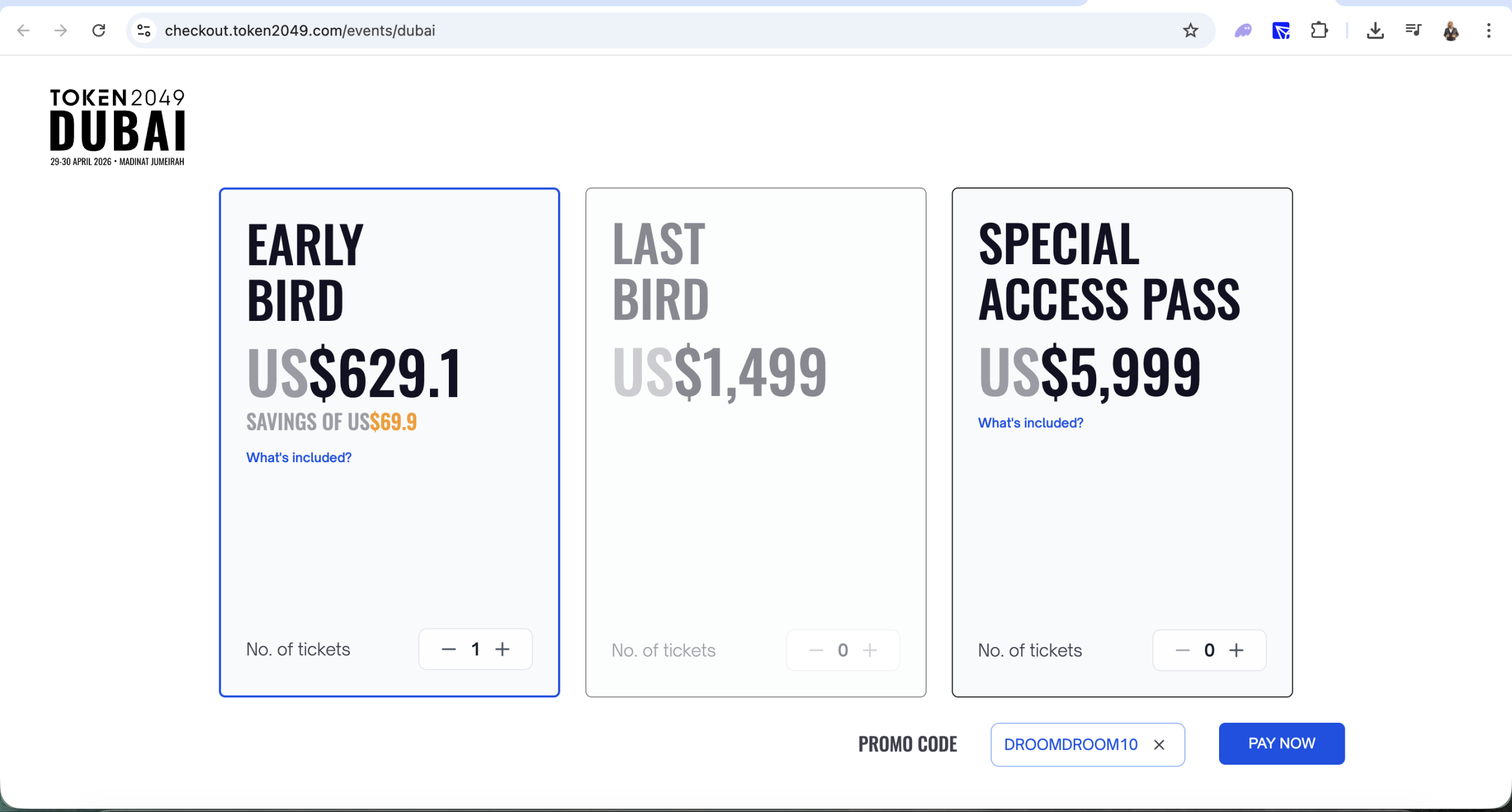Select the Special Access Pass card
The image size is (1512, 812).
pos(1121,532)
